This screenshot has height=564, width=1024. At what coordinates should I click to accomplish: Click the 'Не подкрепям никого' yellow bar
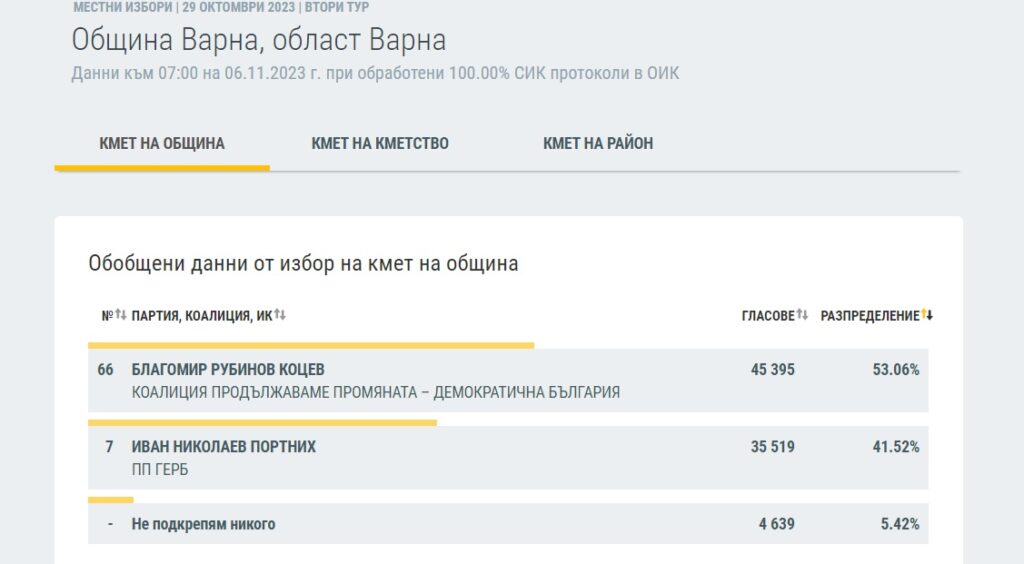[111, 500]
